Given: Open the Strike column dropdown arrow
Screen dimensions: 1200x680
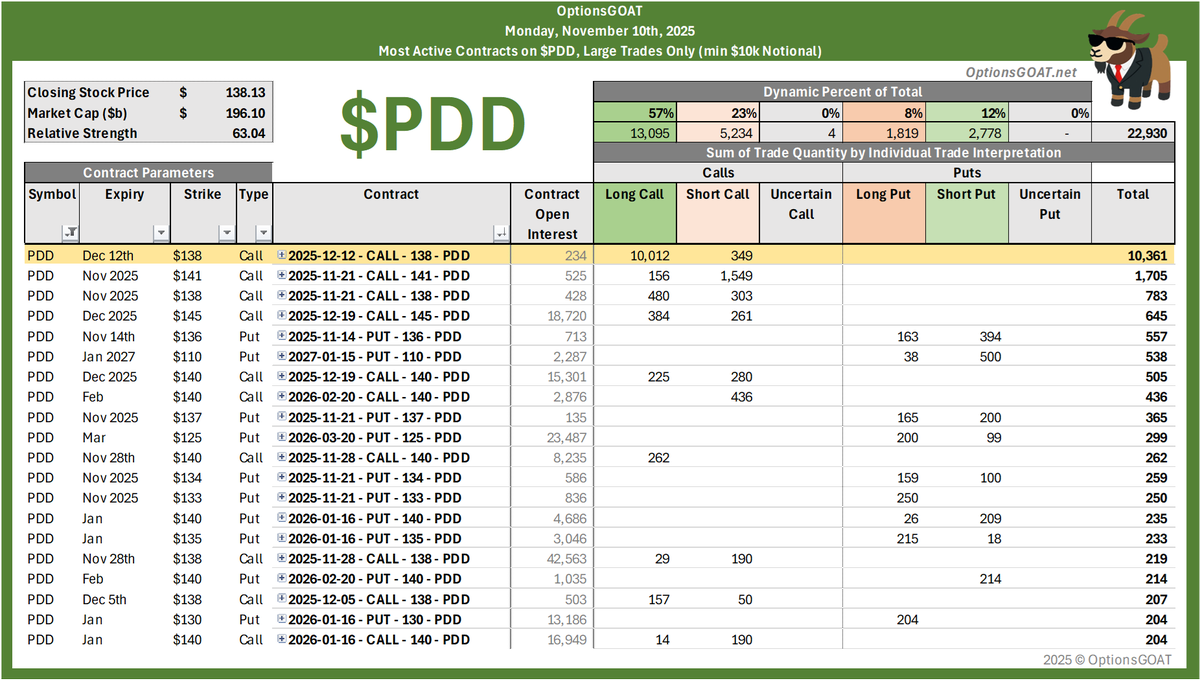Looking at the screenshot, I should [x=225, y=233].
